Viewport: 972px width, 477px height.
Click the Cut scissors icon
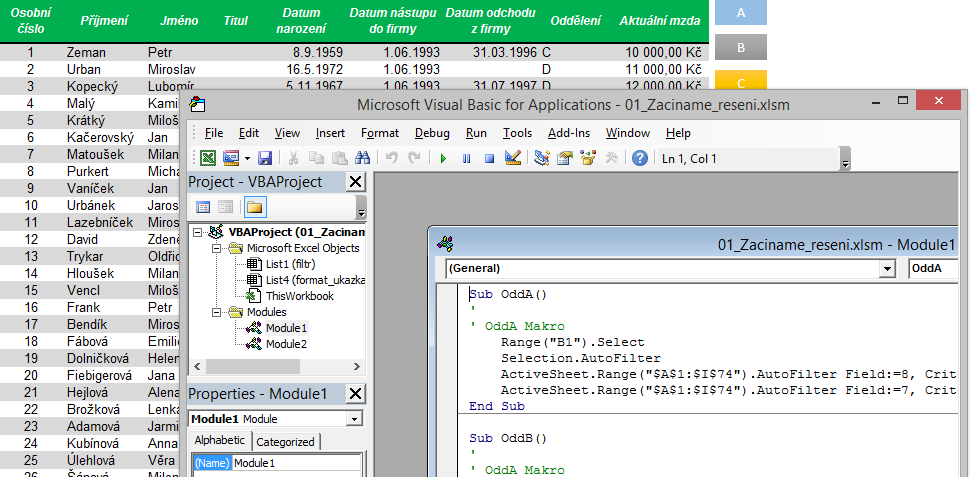point(294,158)
